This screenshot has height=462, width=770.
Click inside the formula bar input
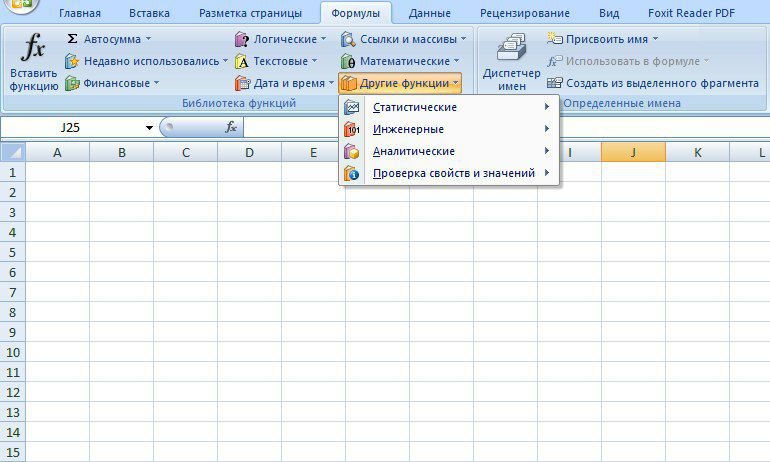[506, 128]
